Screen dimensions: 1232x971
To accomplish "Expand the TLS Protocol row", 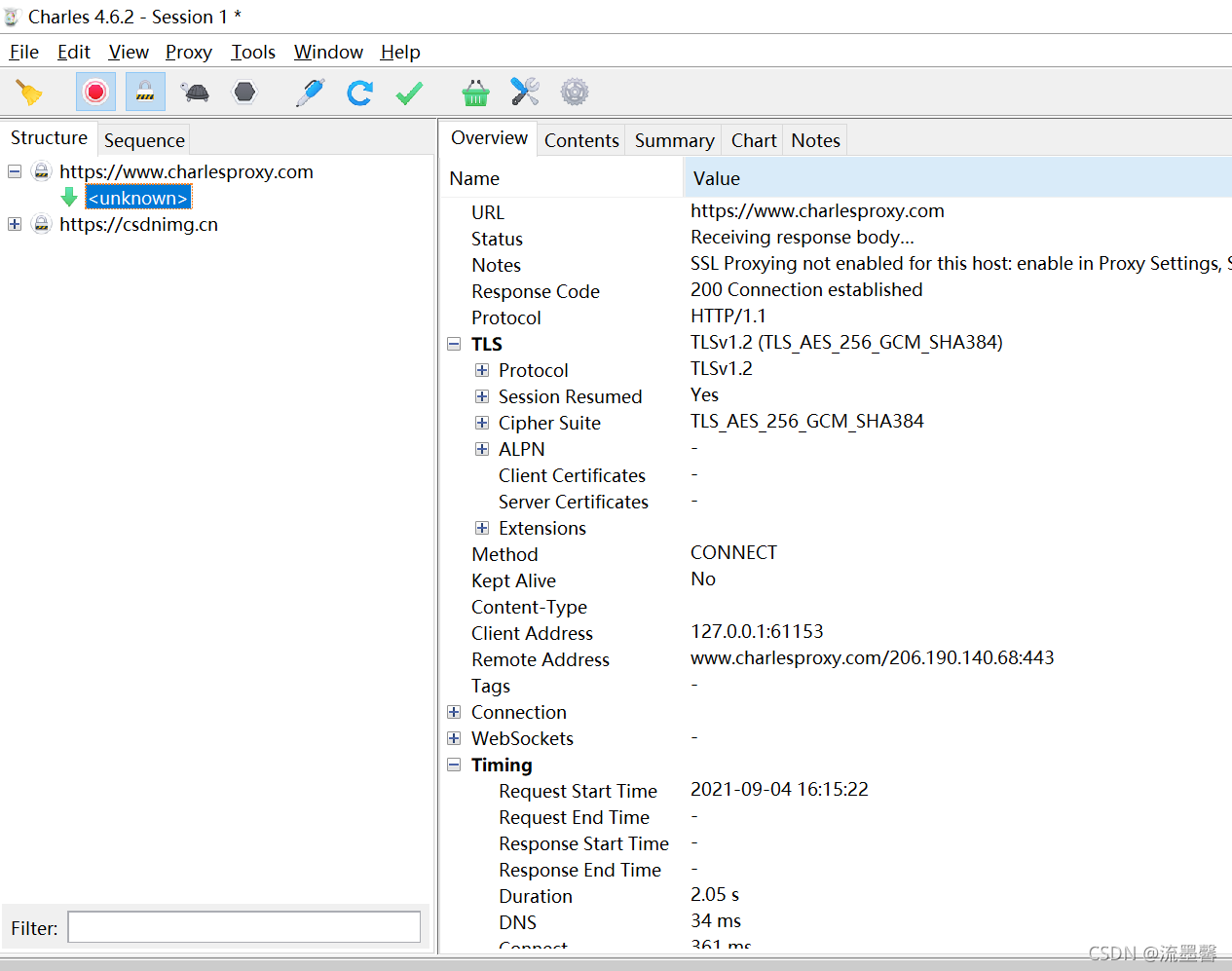I will [x=482, y=370].
